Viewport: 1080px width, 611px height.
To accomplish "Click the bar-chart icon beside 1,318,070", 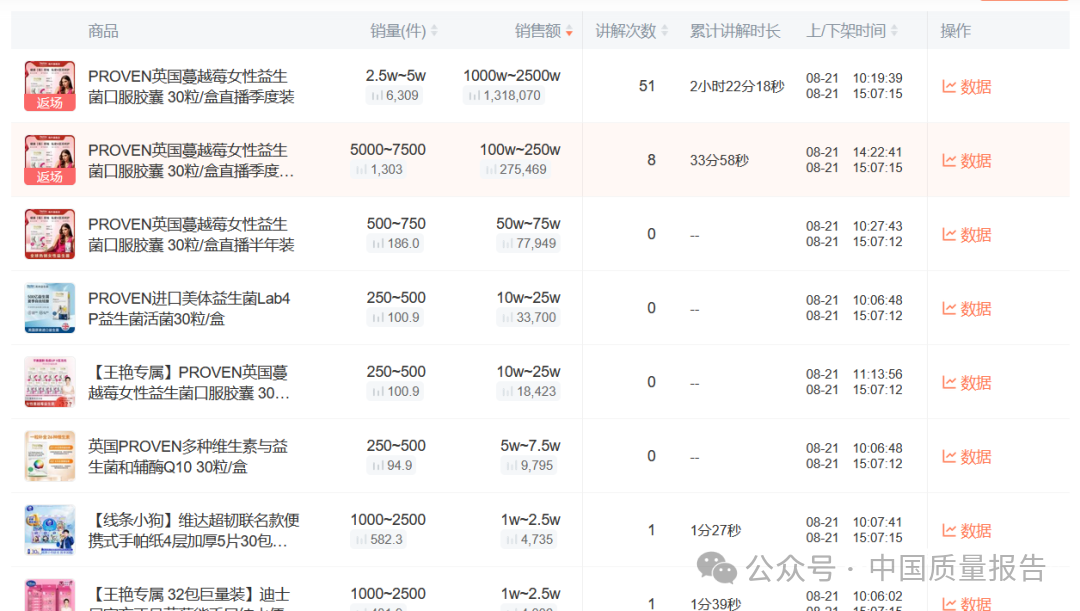I will click(474, 96).
